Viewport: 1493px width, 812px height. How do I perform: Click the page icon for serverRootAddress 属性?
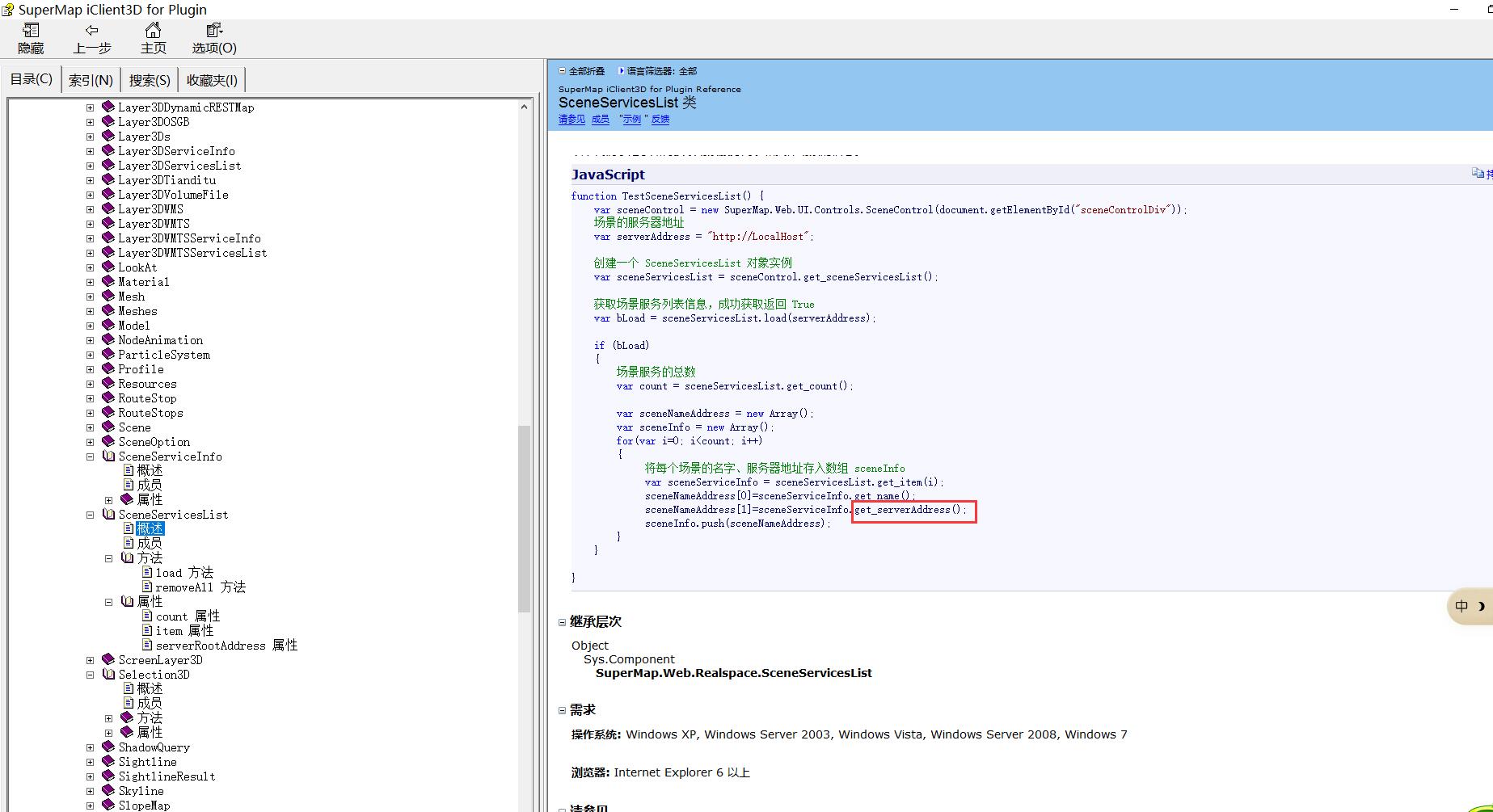[x=147, y=646]
